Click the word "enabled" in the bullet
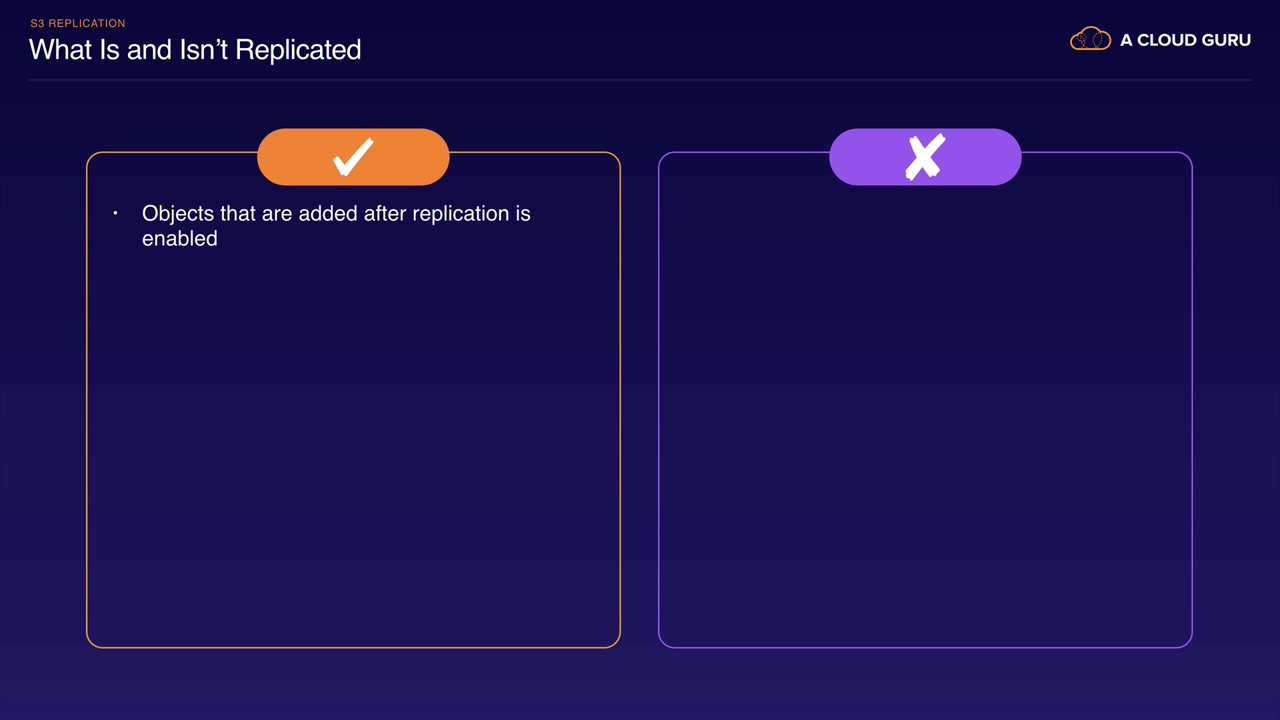Image resolution: width=1280 pixels, height=720 pixels. click(180, 239)
